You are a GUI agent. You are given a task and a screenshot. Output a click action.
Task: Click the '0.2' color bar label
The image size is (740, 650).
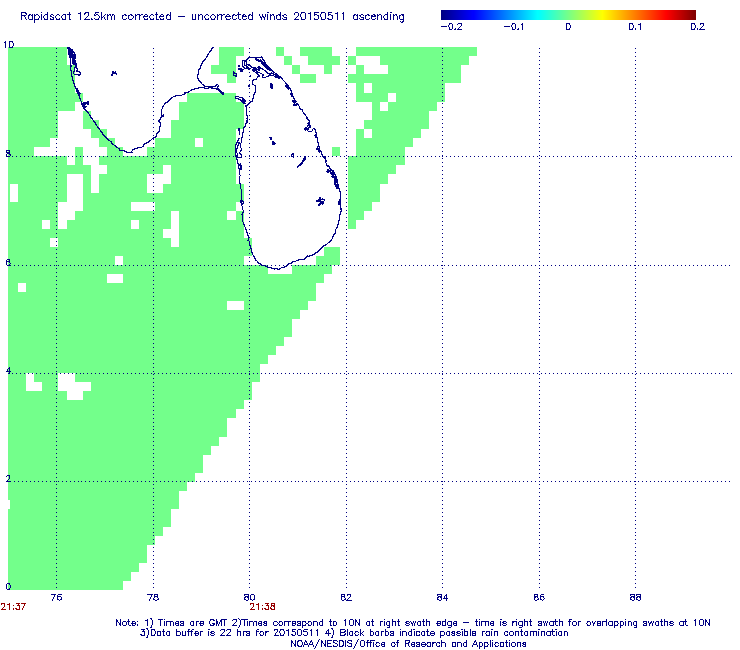click(698, 27)
